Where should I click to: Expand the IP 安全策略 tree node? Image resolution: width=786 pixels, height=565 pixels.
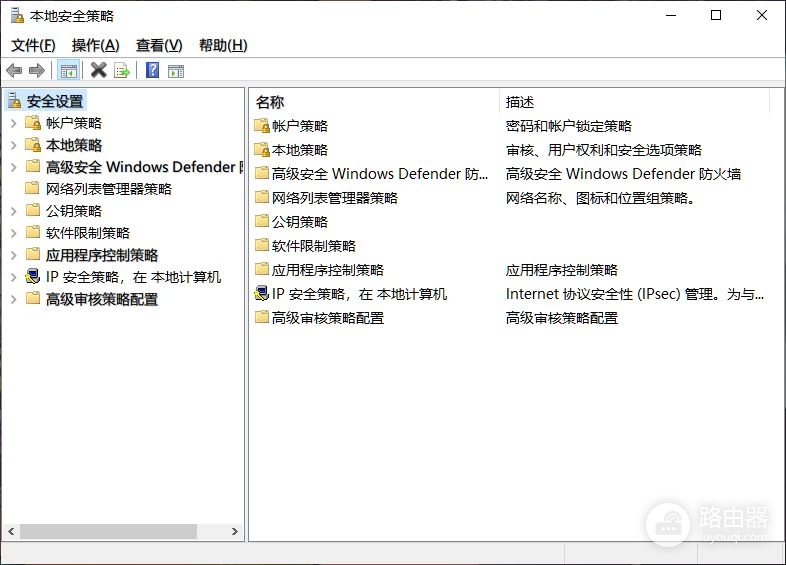14,277
